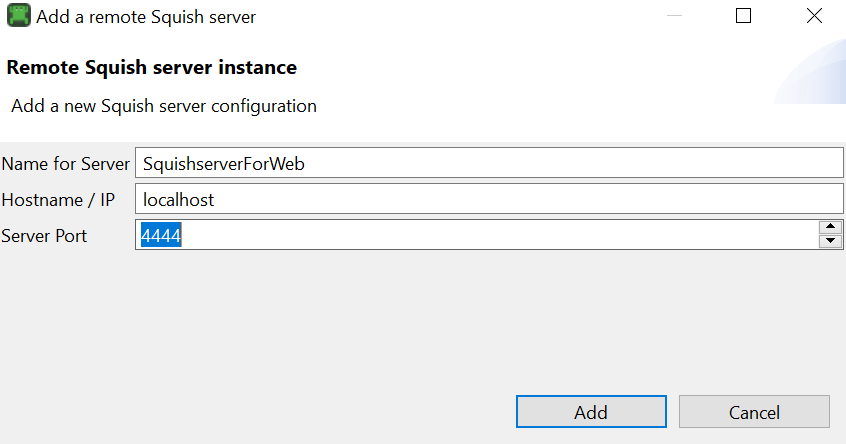Image resolution: width=846 pixels, height=444 pixels.
Task: Click the "Remote Squish server instance" heading
Action: [x=151, y=68]
